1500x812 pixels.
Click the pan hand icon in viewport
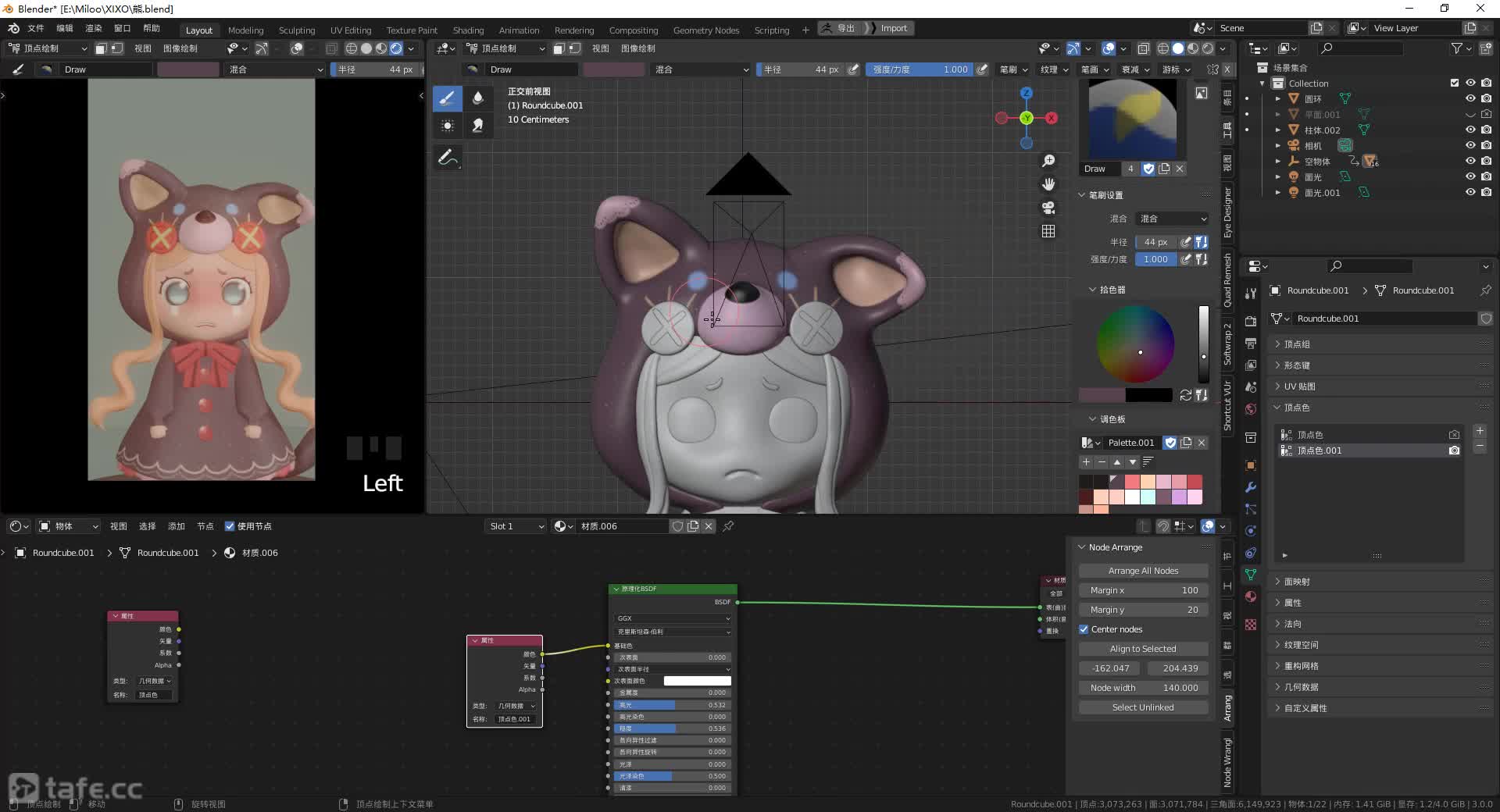pyautogui.click(x=1048, y=184)
